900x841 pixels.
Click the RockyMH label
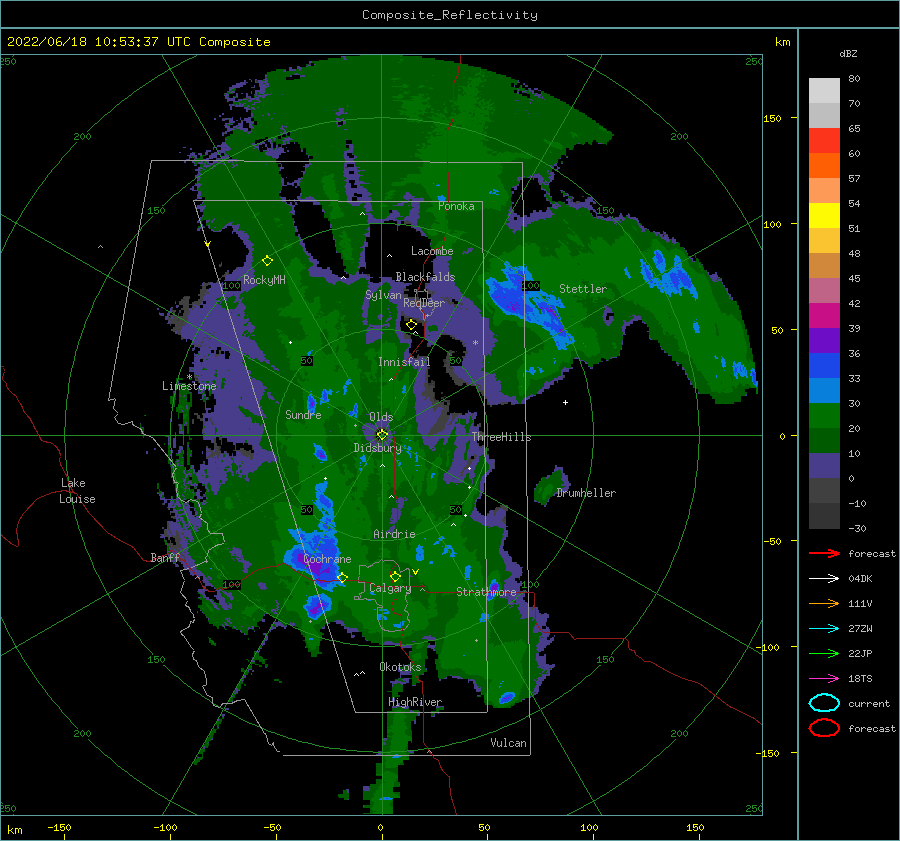(x=264, y=280)
